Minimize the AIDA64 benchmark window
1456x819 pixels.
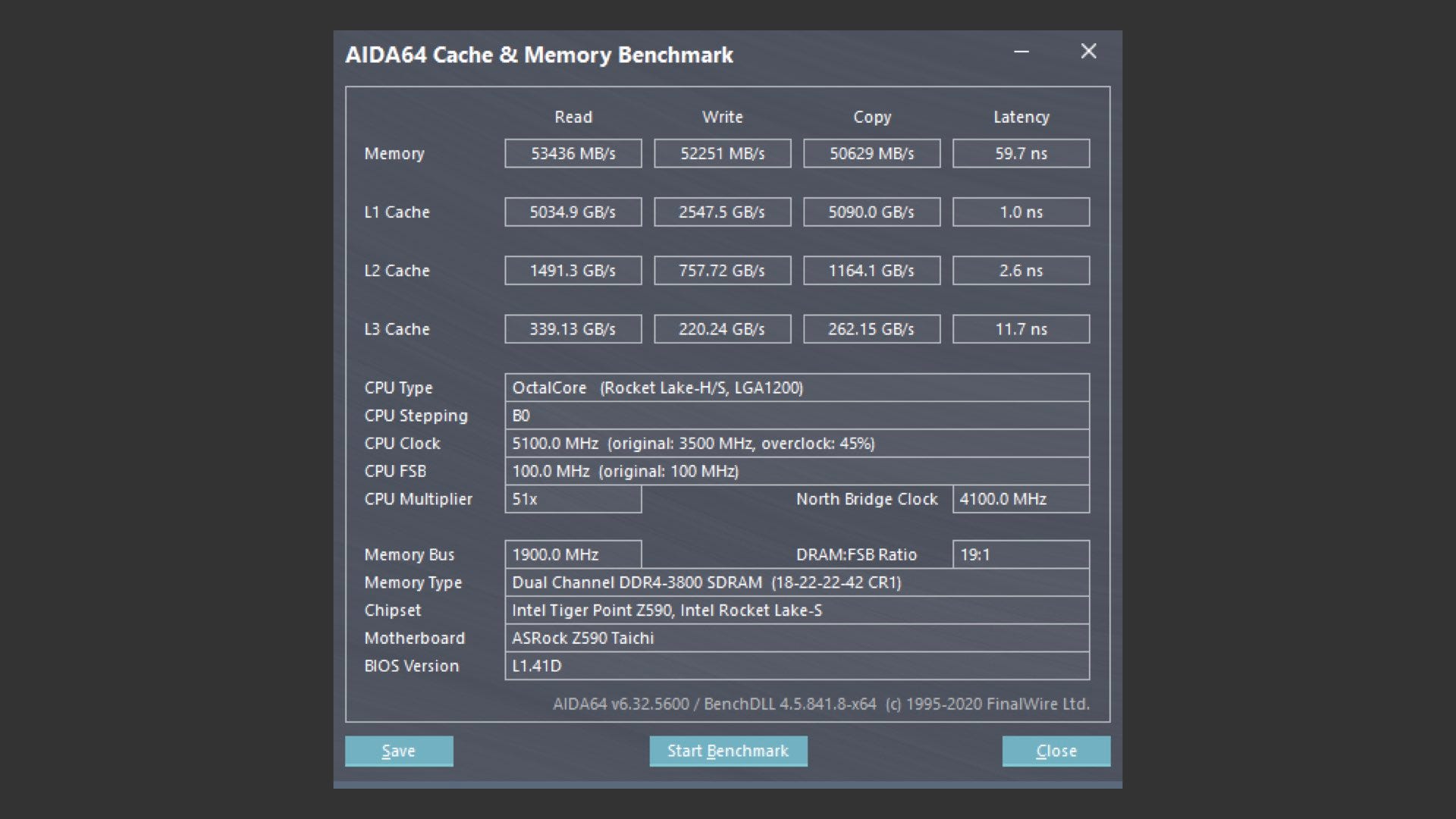(x=1021, y=52)
